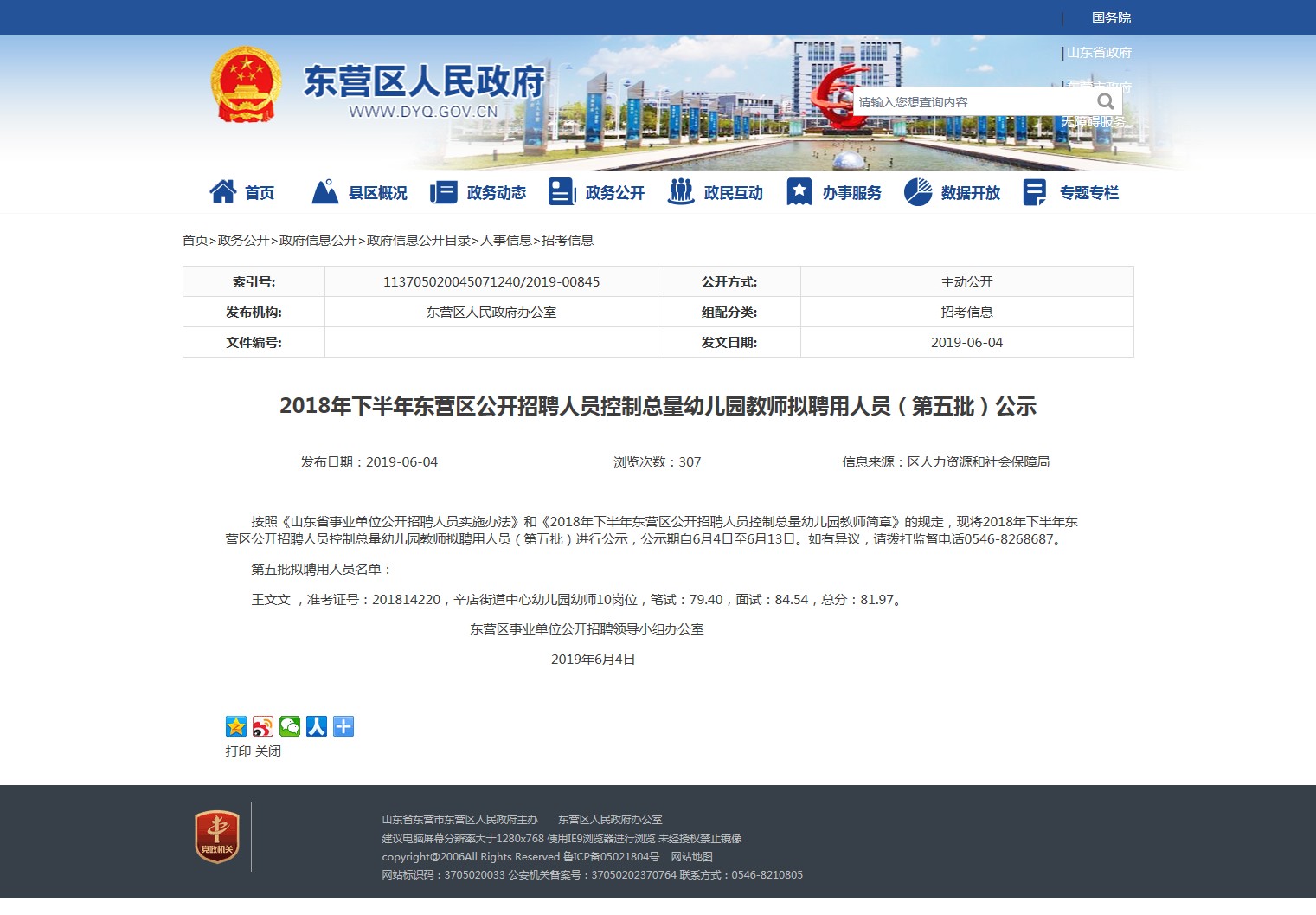1316x915 pixels.
Task: Click the search magnifier icon
Action: point(1105,101)
